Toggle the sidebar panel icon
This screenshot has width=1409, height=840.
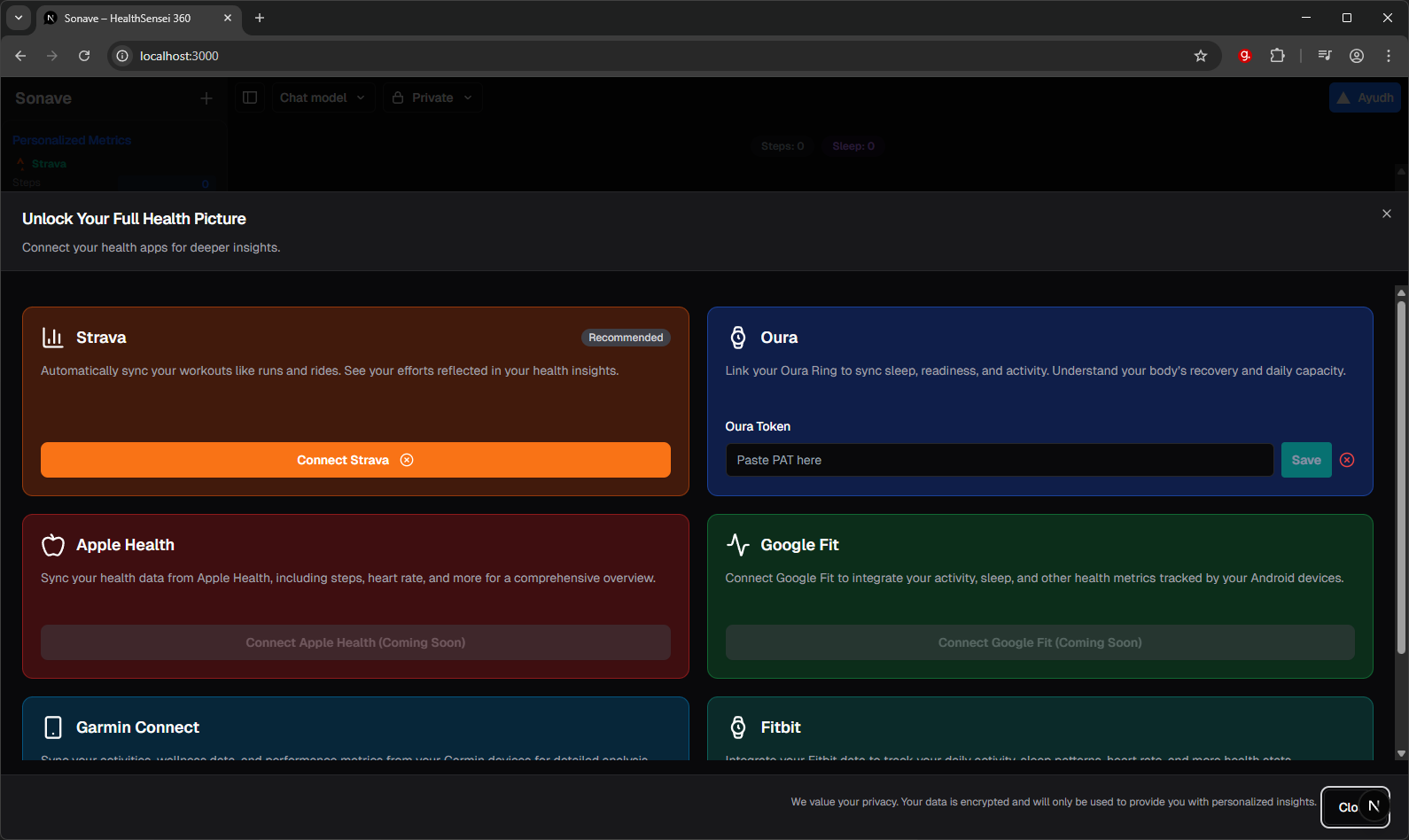click(250, 97)
